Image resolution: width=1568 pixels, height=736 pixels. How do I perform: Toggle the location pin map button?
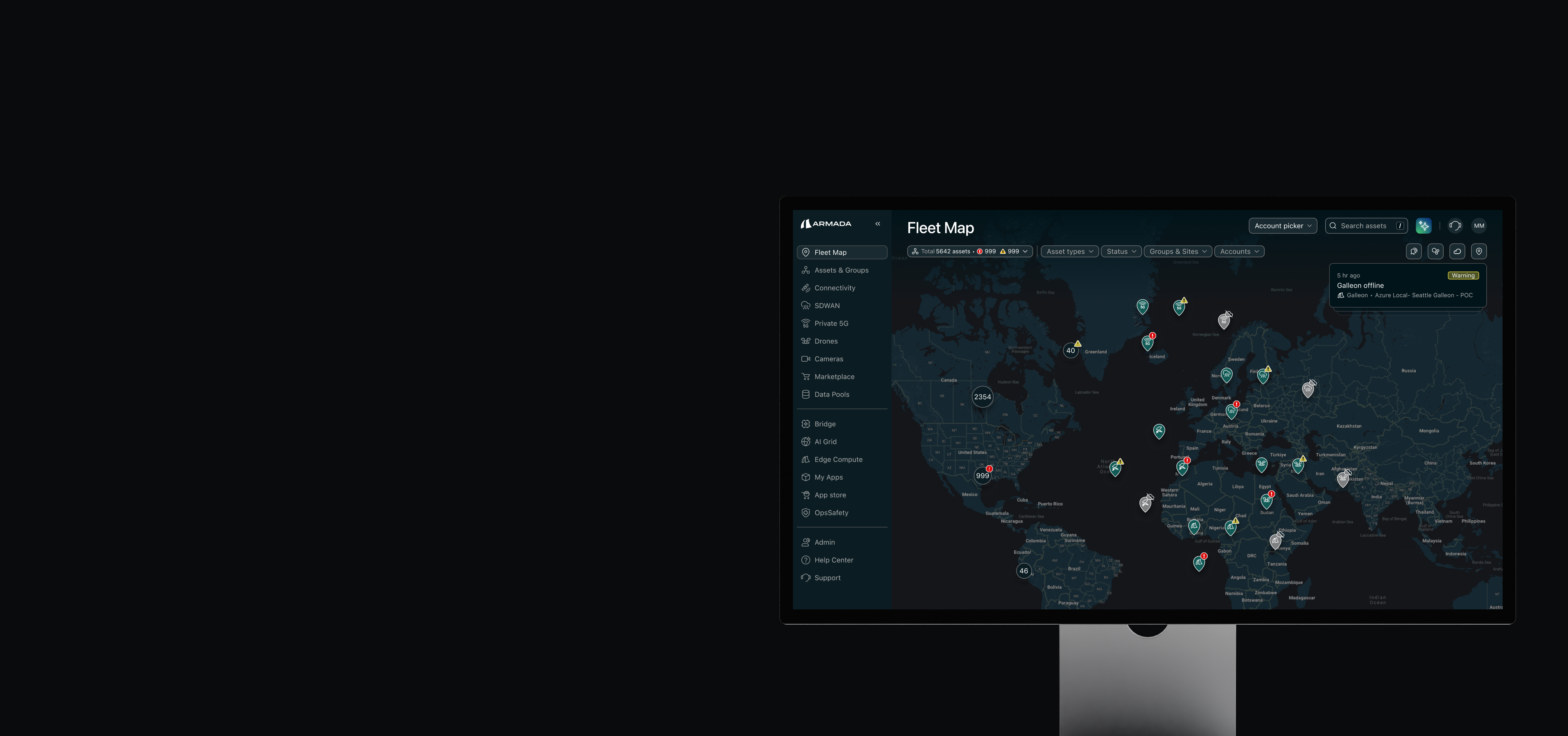tap(1479, 251)
